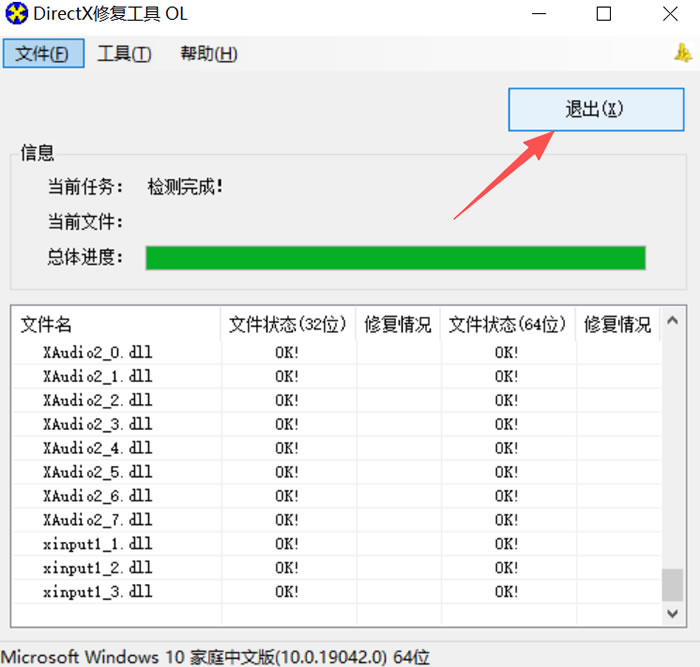Screen dimensions: 700x667
Task: Open the 文件(F) menu
Action: 43,54
